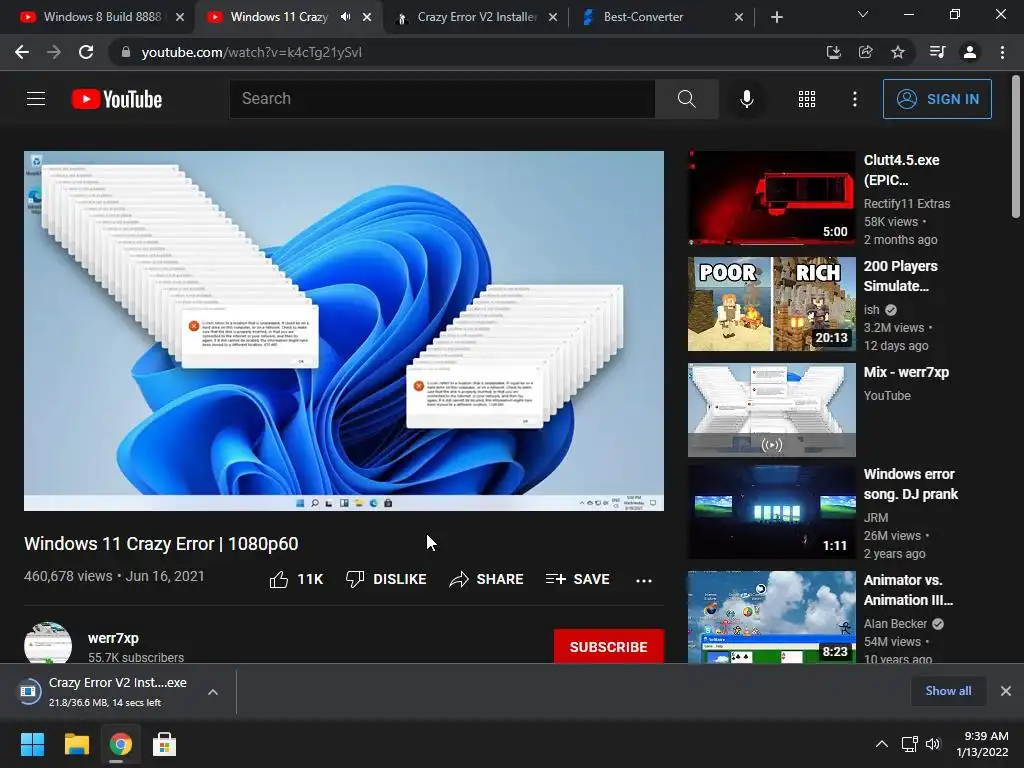Click the search magnifier button
Viewport: 1024px width, 768px height.
tap(686, 99)
